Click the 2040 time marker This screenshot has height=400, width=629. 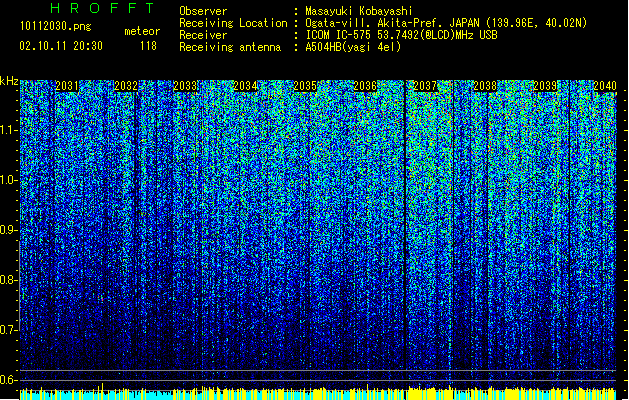tap(605, 86)
